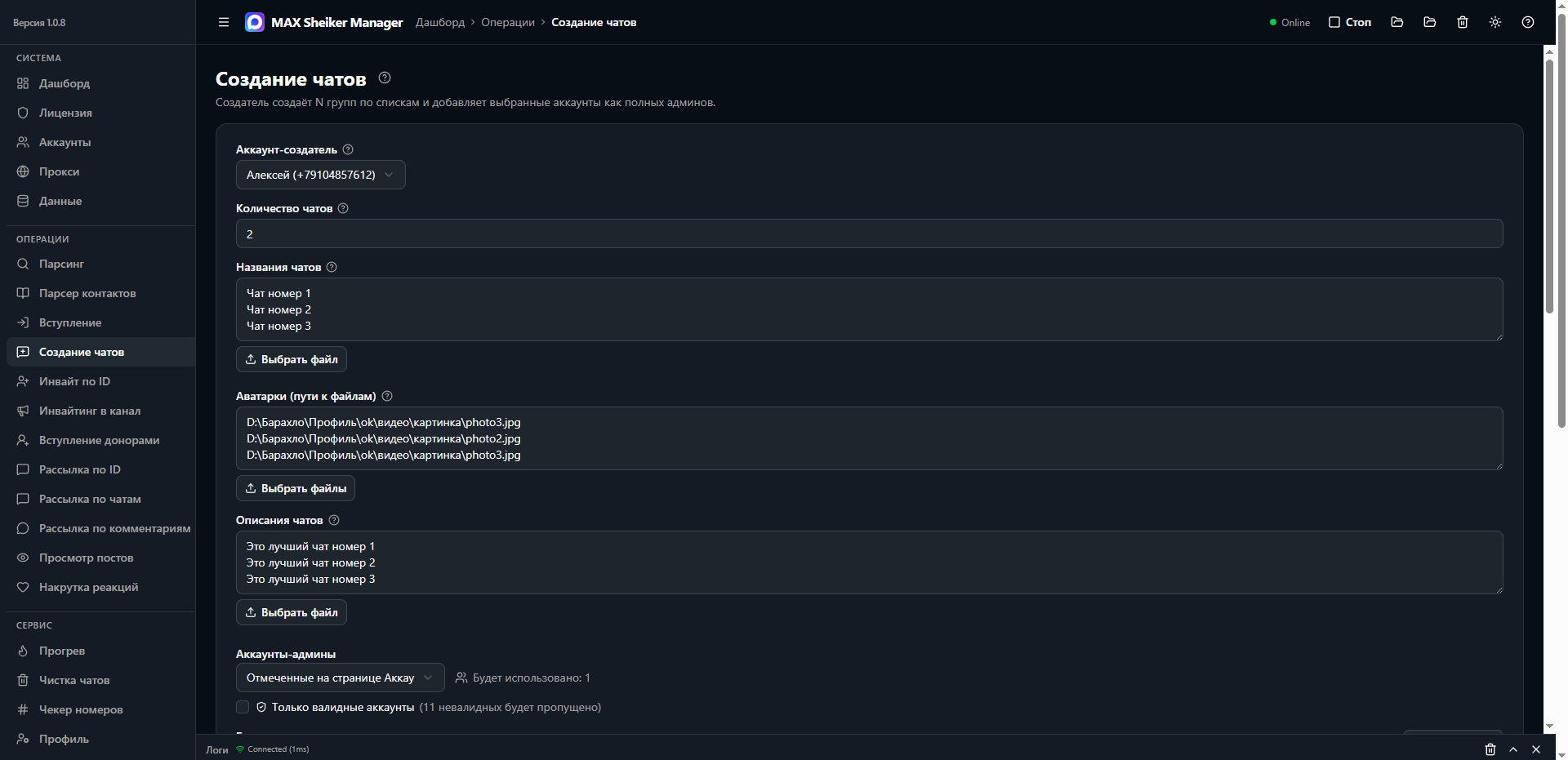Show help next to Создание чатов title
This screenshot has width=1568, height=760.
click(385, 78)
